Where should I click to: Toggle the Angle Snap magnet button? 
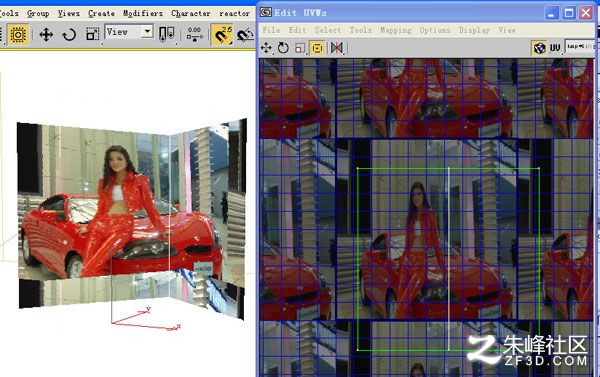[x=245, y=35]
